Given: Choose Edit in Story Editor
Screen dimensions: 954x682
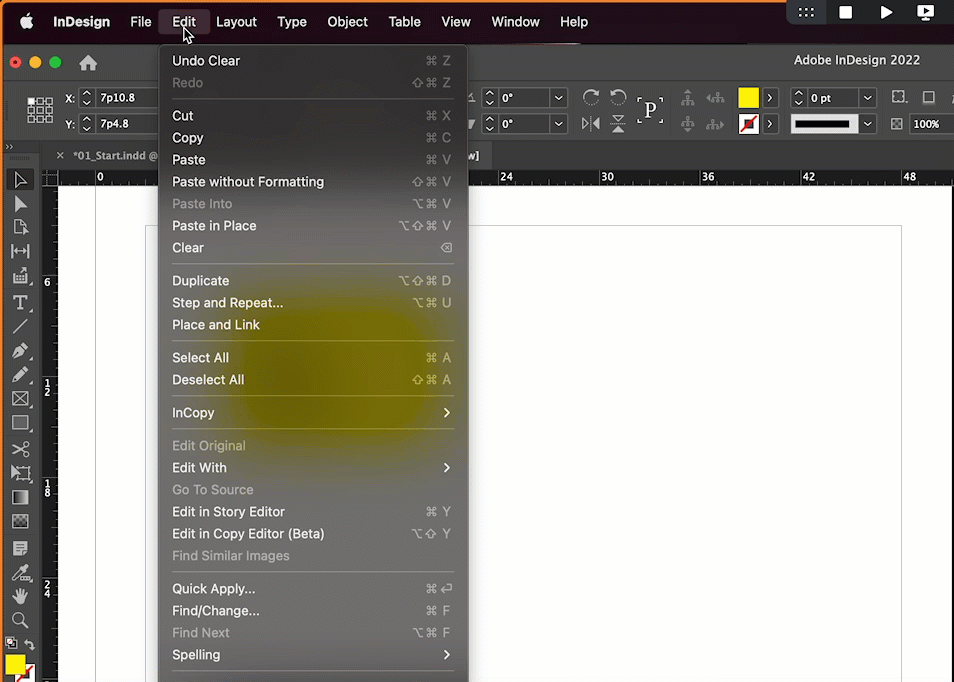Looking at the screenshot, I should (x=313, y=512).
